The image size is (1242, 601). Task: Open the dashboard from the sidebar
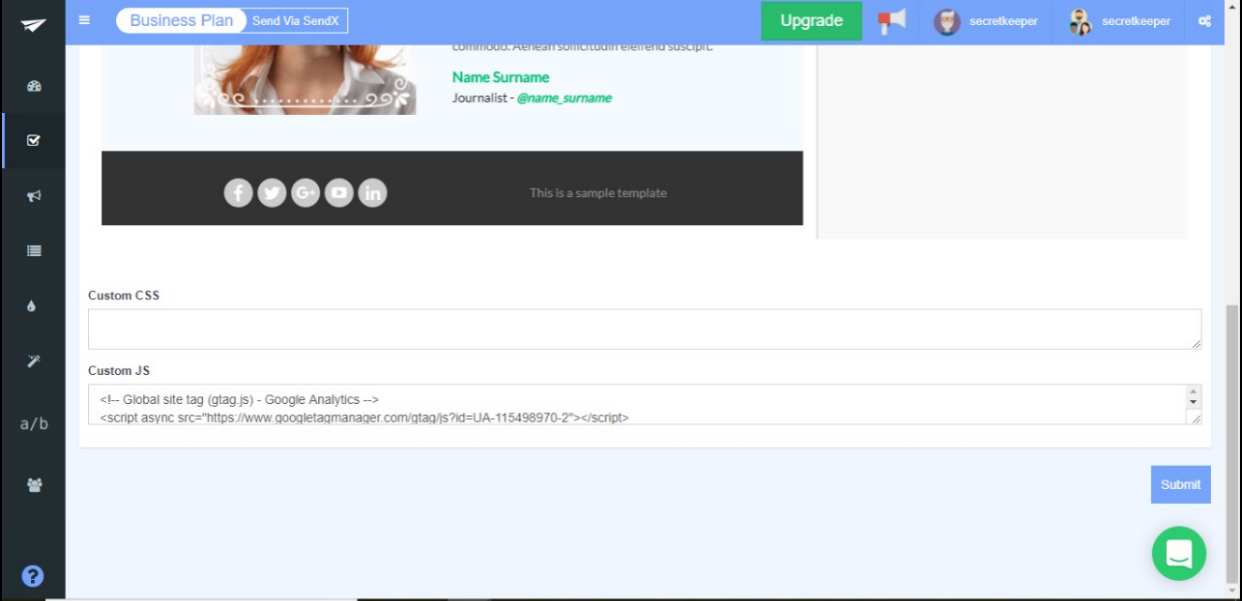pyautogui.click(x=34, y=86)
